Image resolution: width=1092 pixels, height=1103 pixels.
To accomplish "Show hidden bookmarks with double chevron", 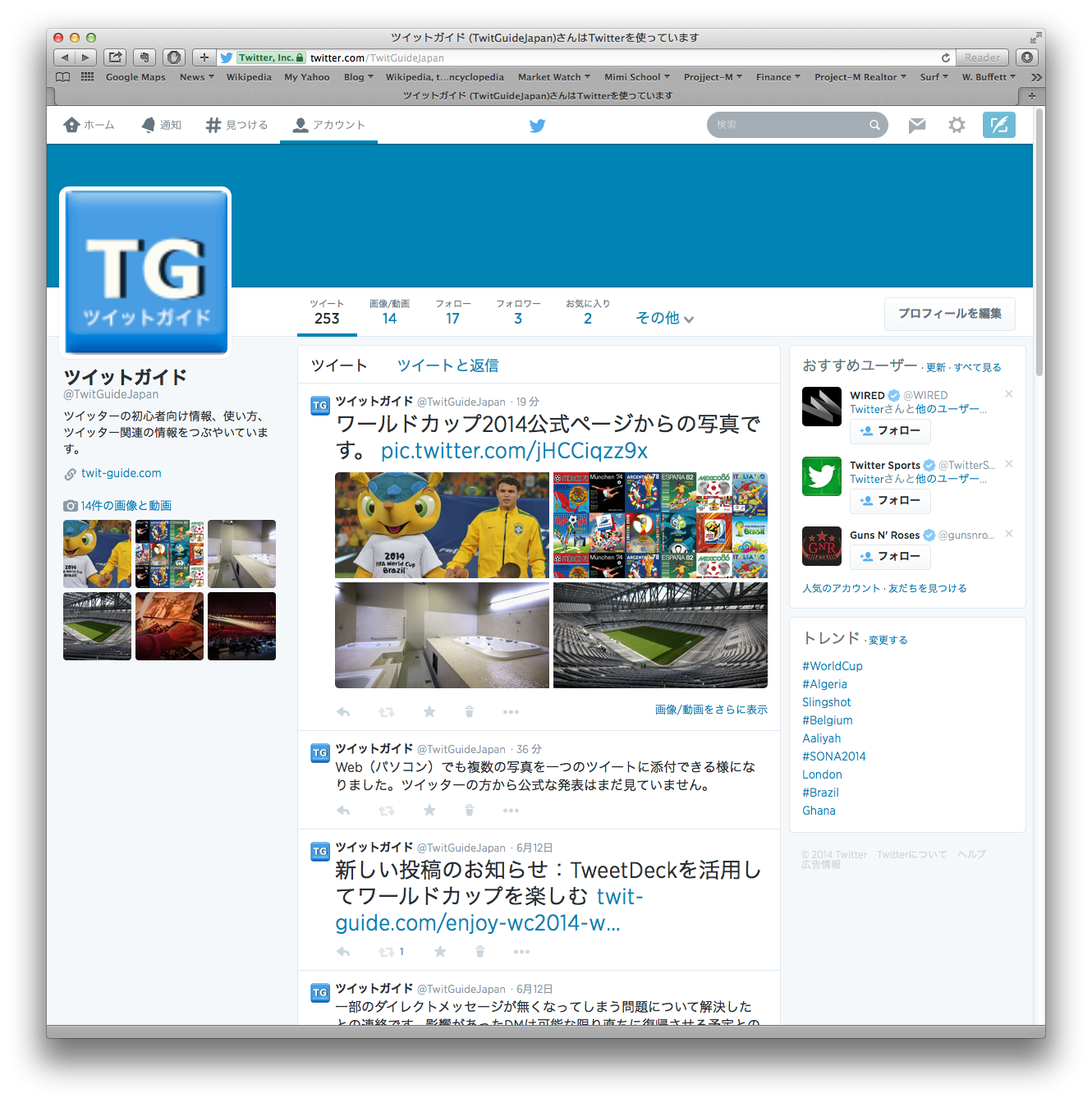I will point(1036,77).
